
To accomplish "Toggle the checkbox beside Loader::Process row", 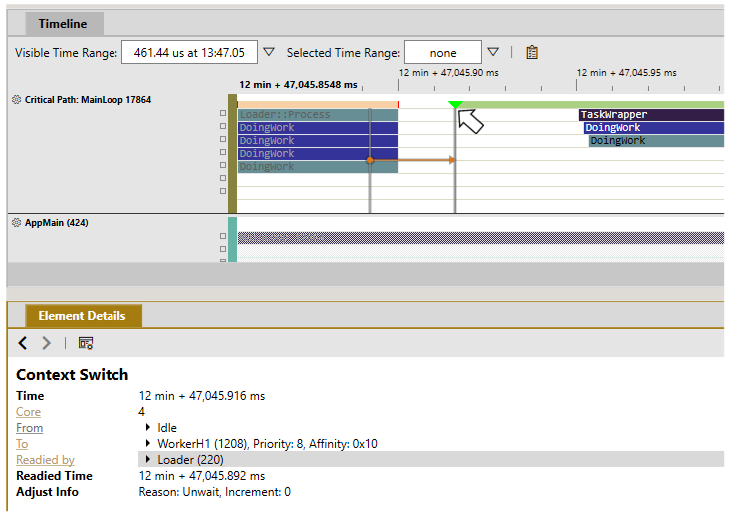I will [223, 114].
